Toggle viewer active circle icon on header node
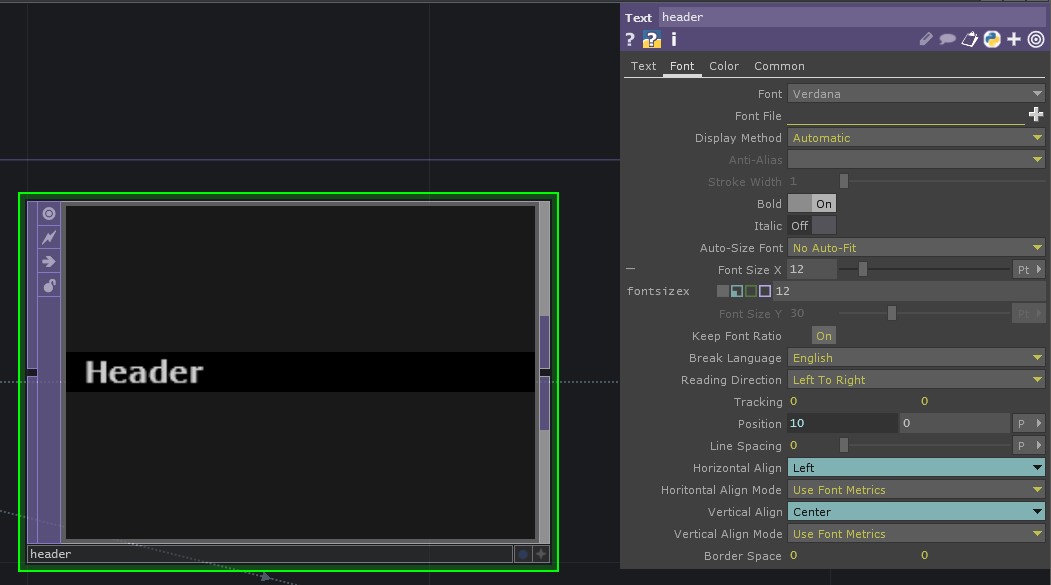The width and height of the screenshot is (1051, 585). click(49, 214)
